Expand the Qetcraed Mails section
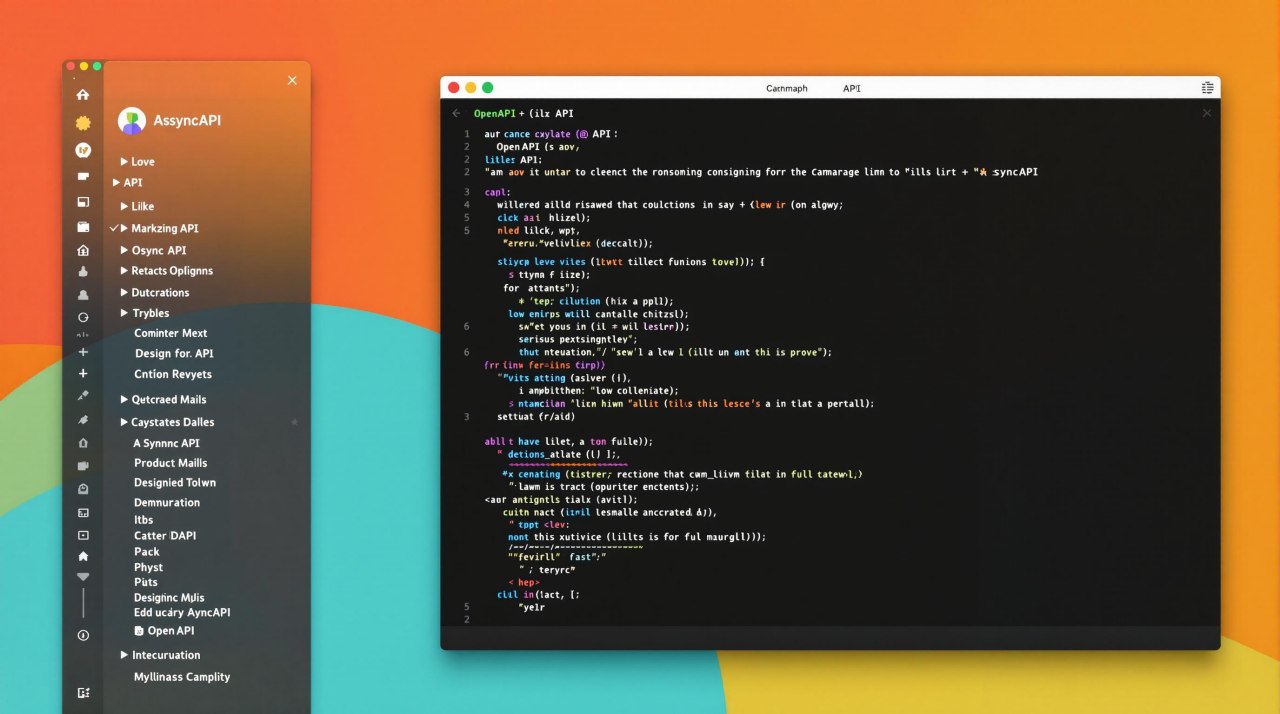 (x=124, y=399)
